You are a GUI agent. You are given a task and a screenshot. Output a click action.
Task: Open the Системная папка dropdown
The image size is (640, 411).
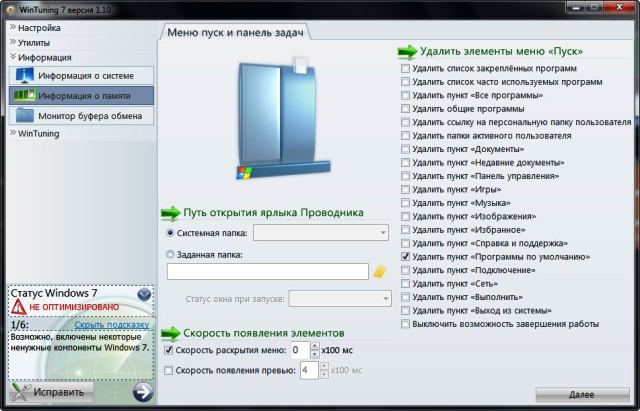pos(321,233)
